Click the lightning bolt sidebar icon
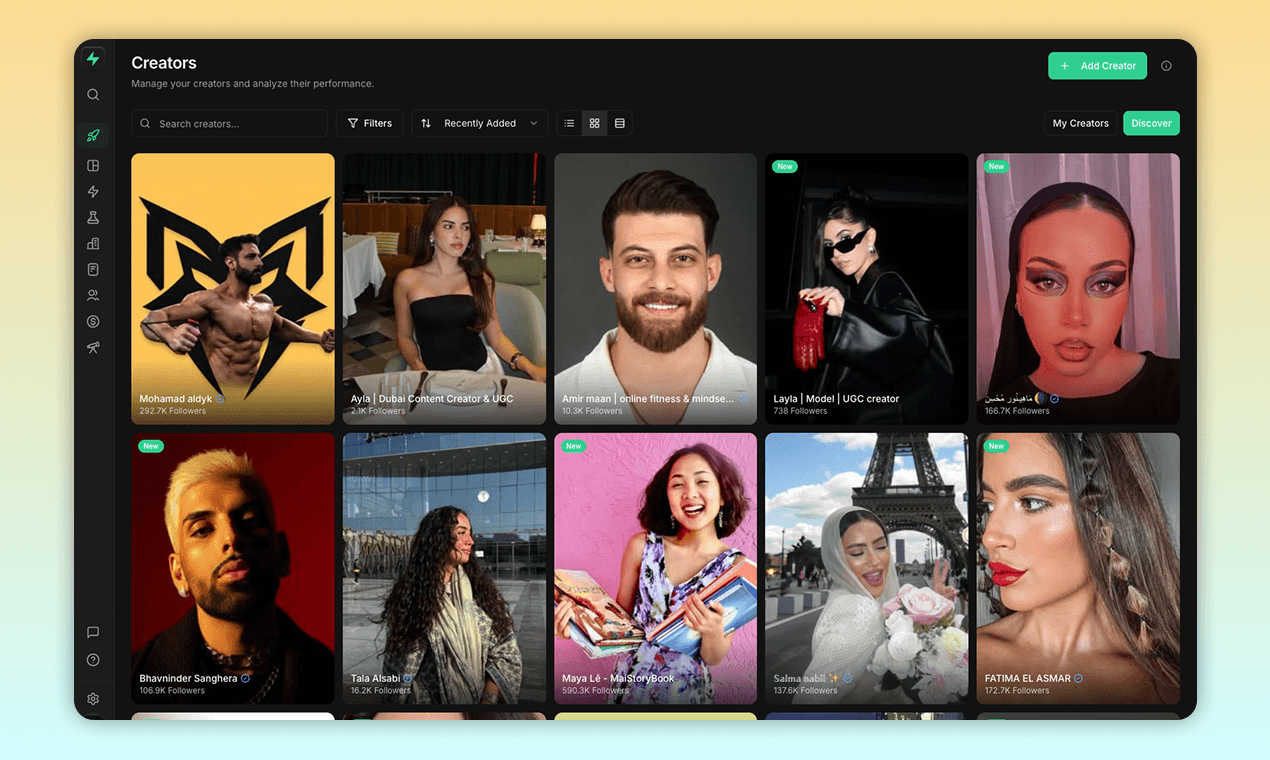Image resolution: width=1270 pixels, height=760 pixels. pyautogui.click(x=93, y=191)
